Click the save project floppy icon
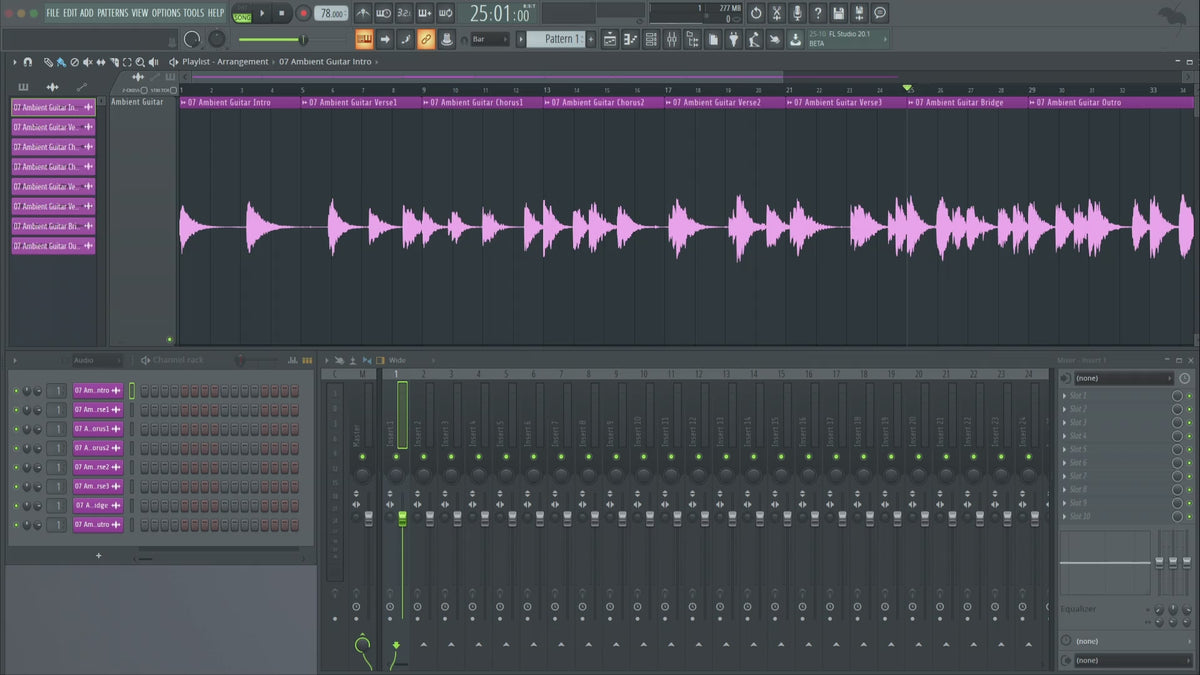The image size is (1200, 675). tap(838, 13)
